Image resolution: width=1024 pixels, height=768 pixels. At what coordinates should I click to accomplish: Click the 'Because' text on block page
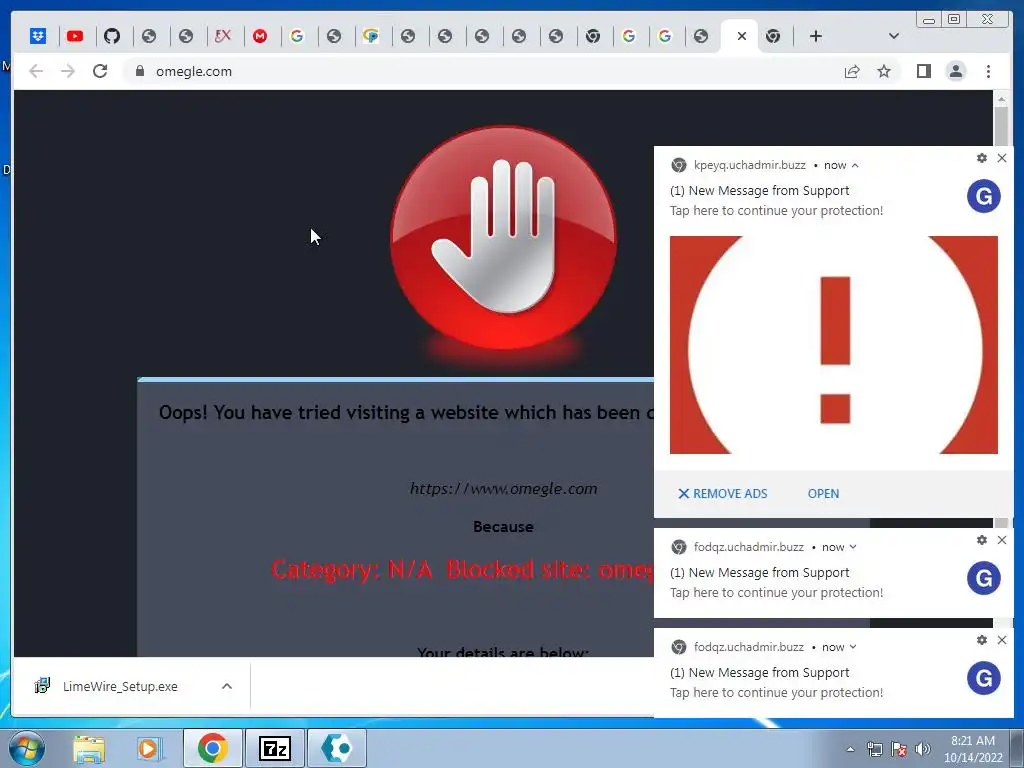tap(504, 527)
